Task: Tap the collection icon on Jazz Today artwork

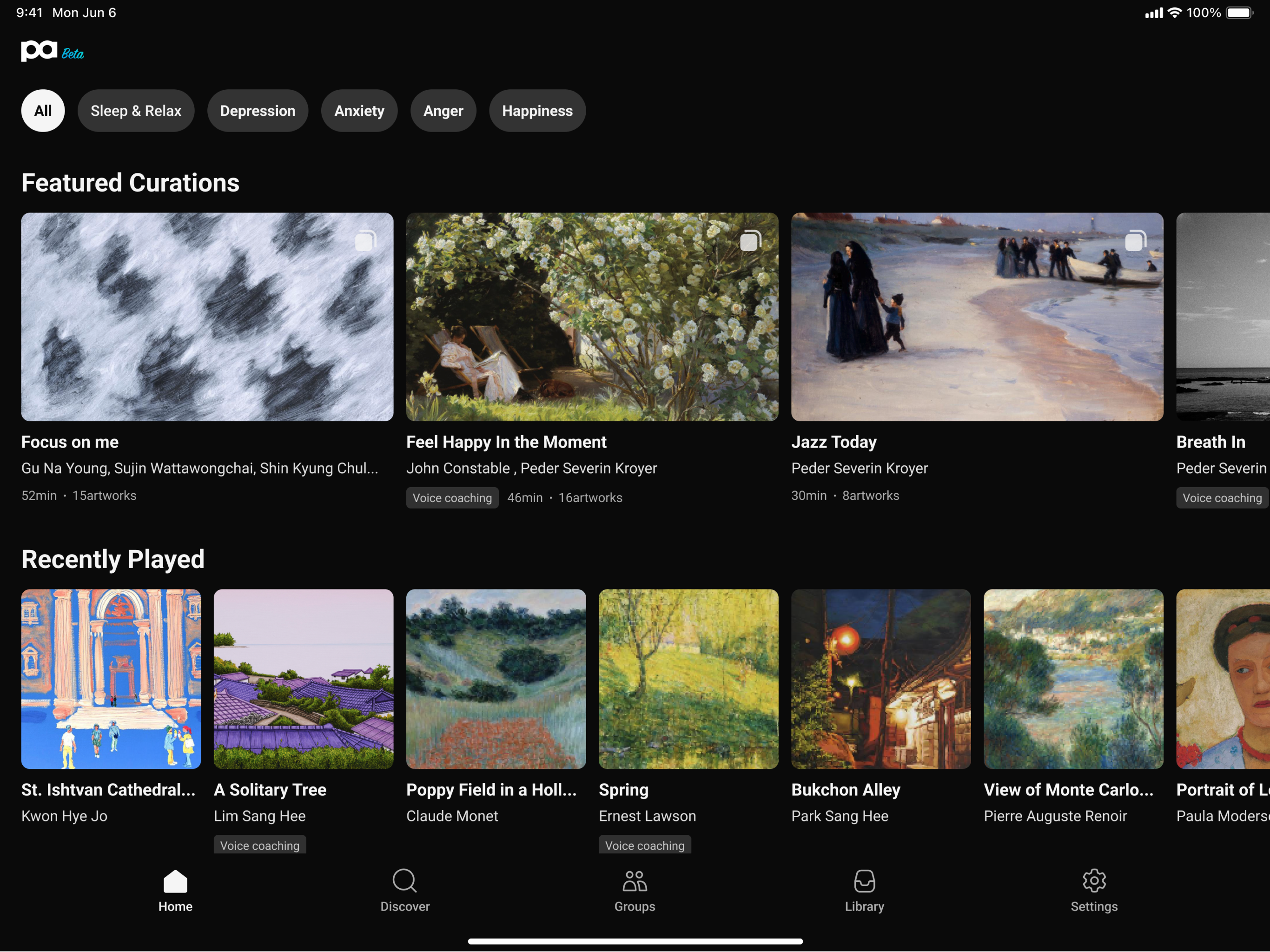Action: (x=1135, y=241)
